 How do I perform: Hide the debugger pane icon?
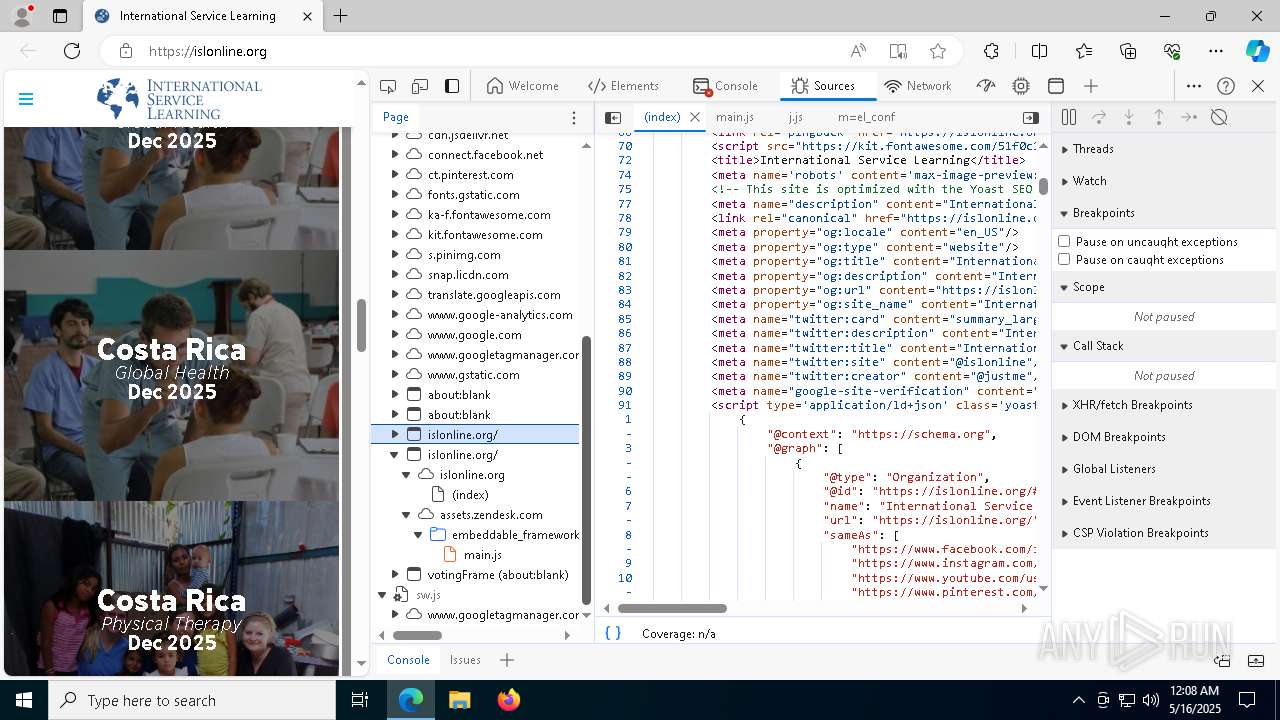tap(1031, 117)
